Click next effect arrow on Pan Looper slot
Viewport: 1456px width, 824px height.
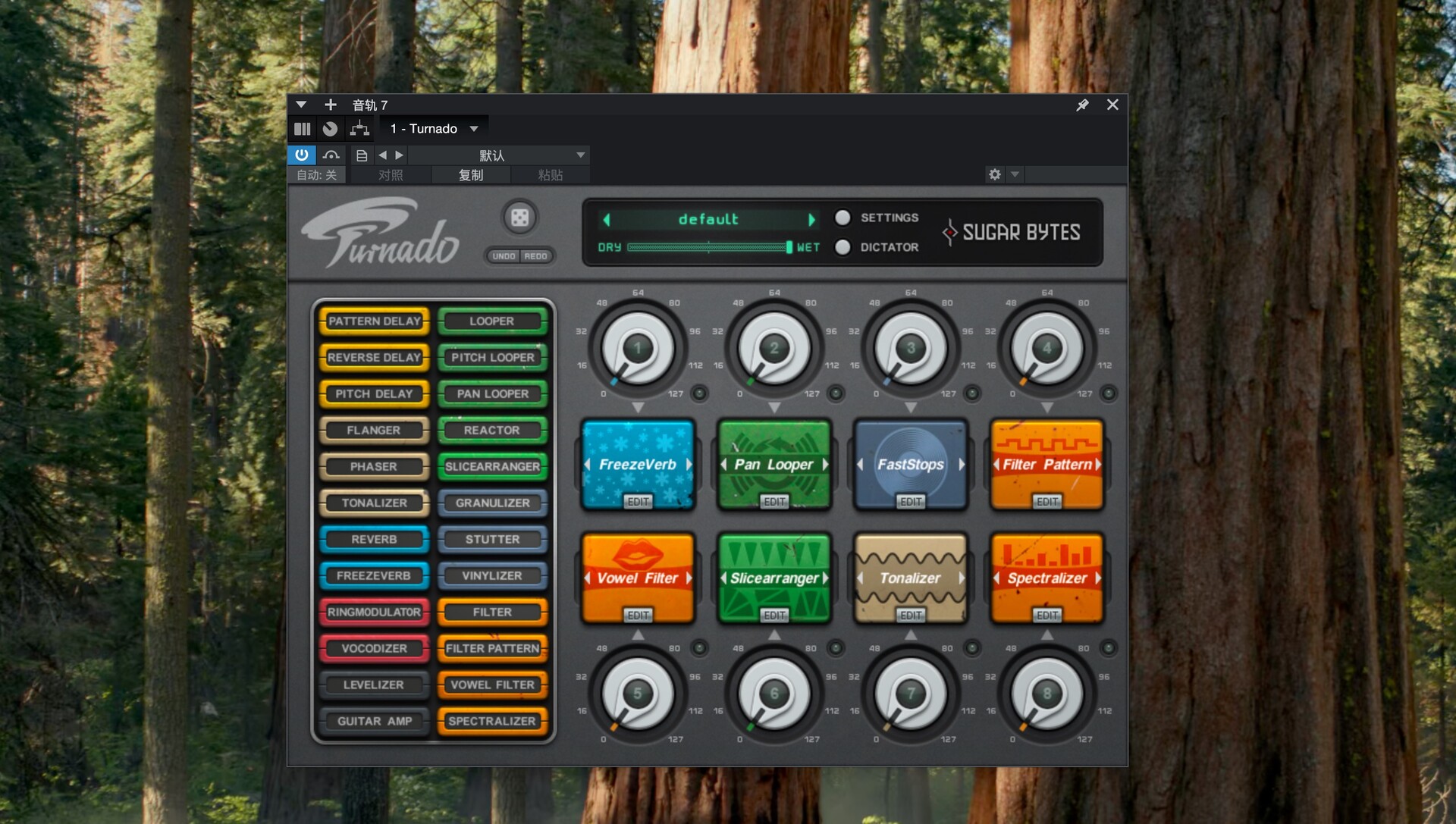coord(825,464)
